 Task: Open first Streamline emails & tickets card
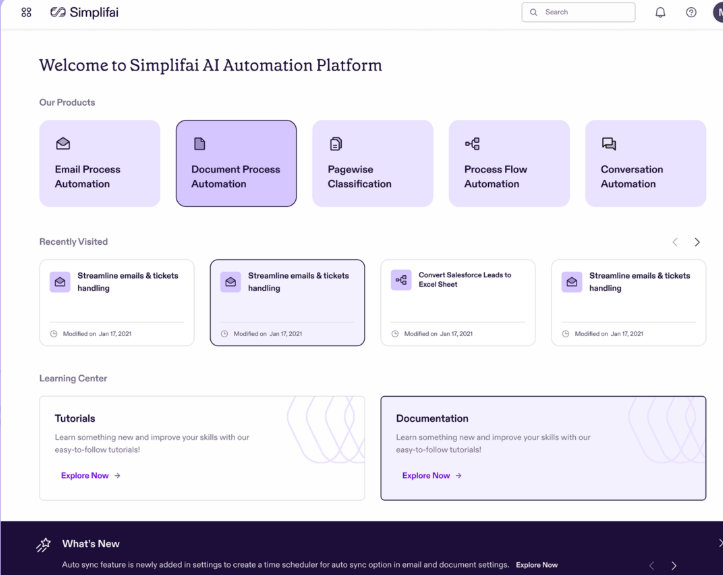pos(117,302)
